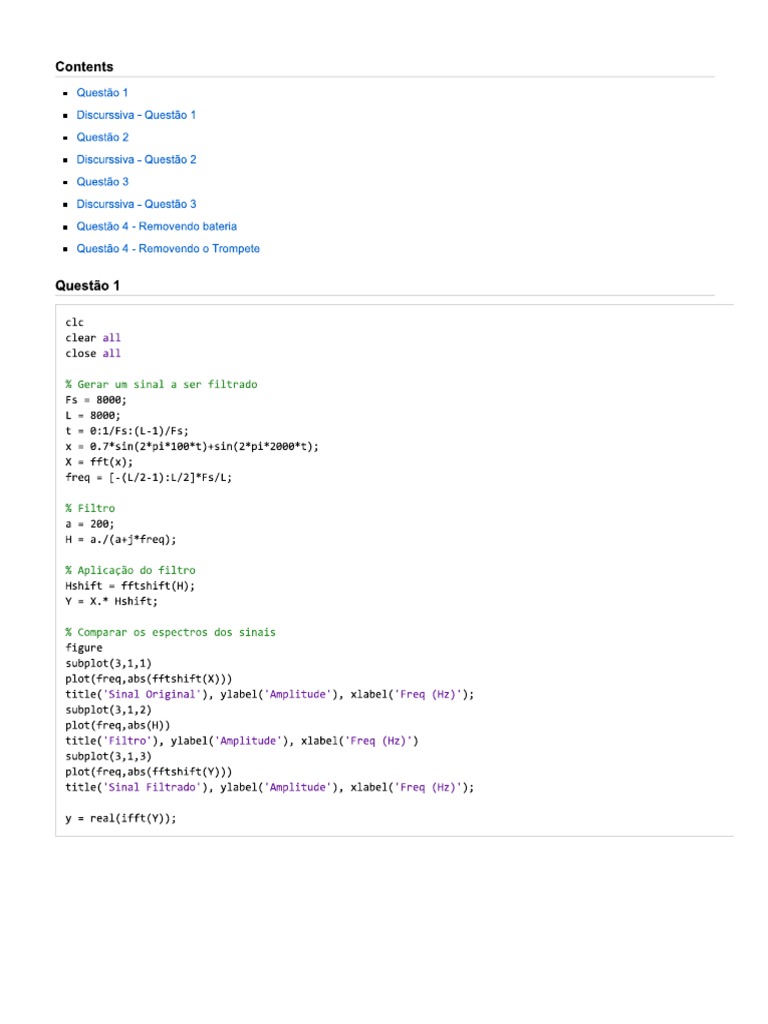Click the Questão 1 section heading above the code
This screenshot has width=768, height=1024.
pyautogui.click(x=87, y=286)
